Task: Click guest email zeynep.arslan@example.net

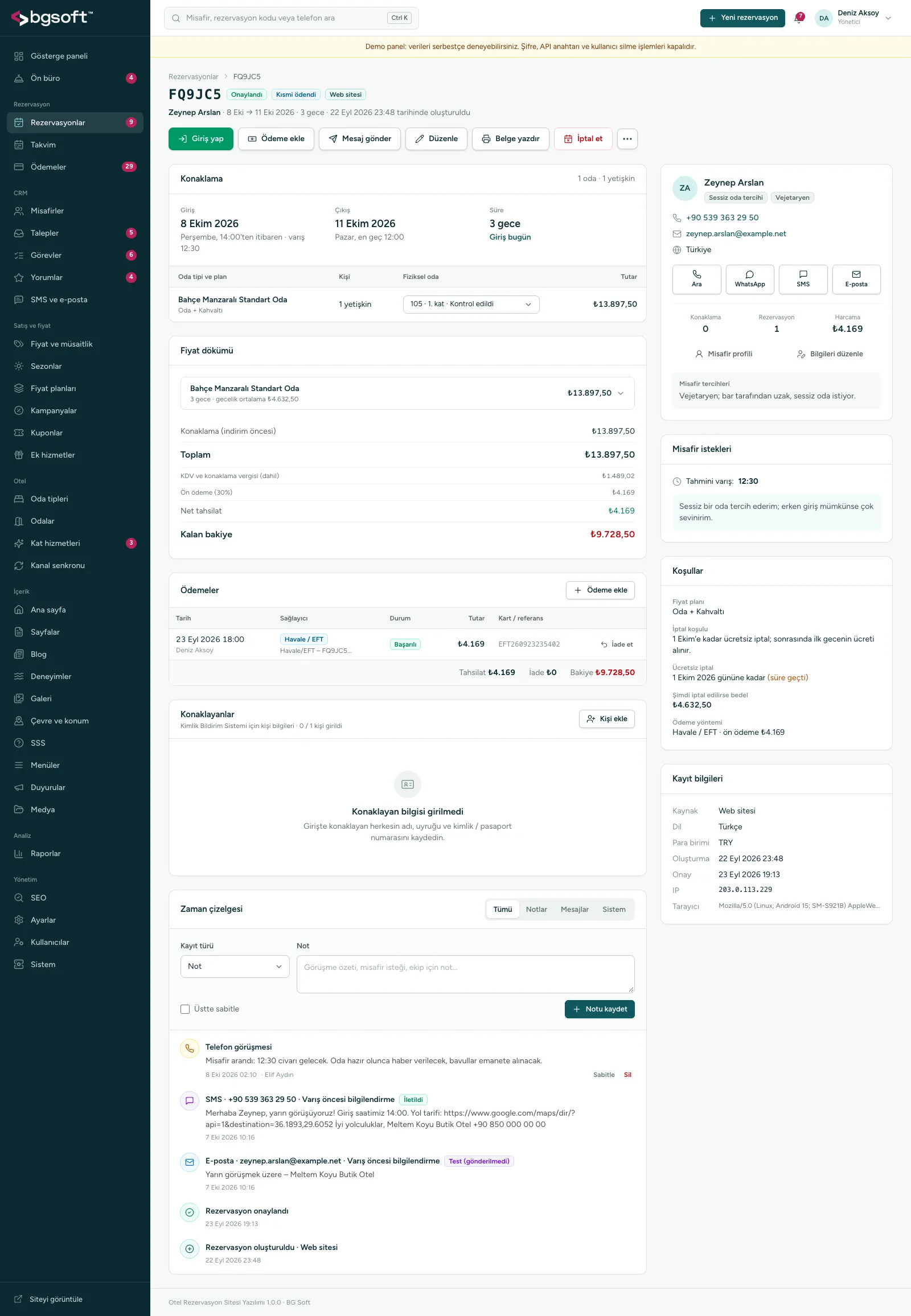Action: [736, 233]
